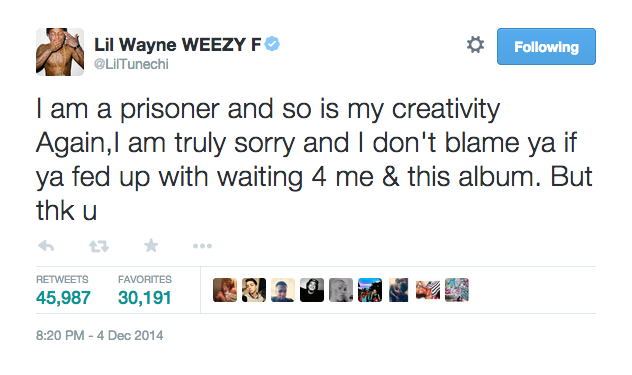
Task: Open the Lil Wayne WEEZY F name link
Action: click(x=178, y=45)
